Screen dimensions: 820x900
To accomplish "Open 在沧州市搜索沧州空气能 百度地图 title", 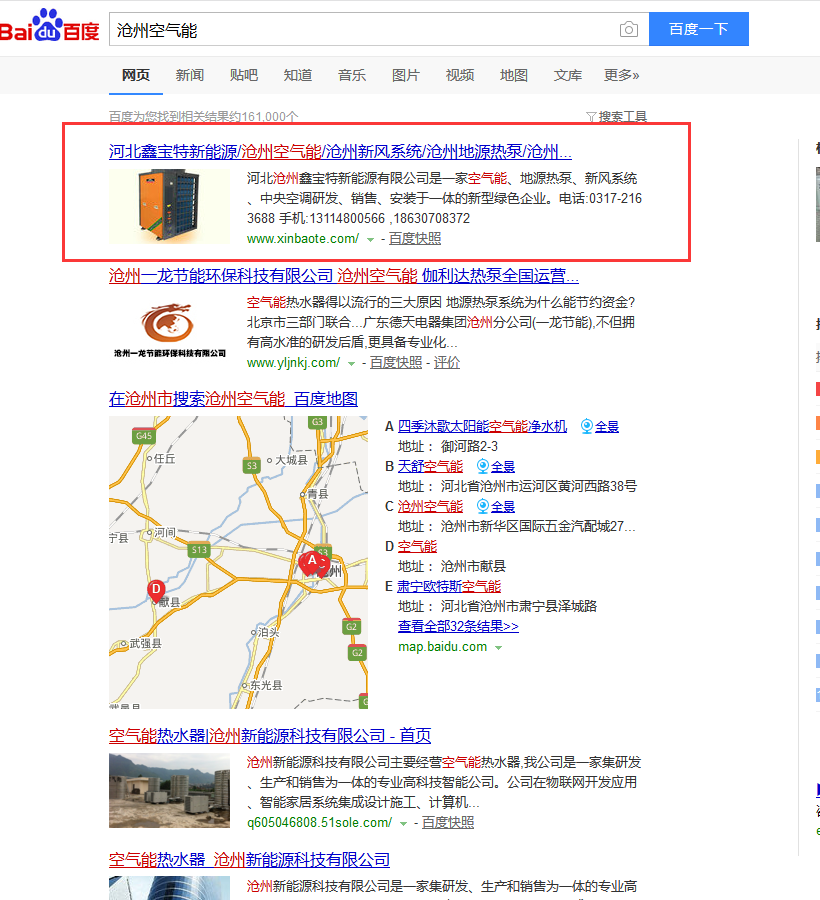I will (x=234, y=399).
